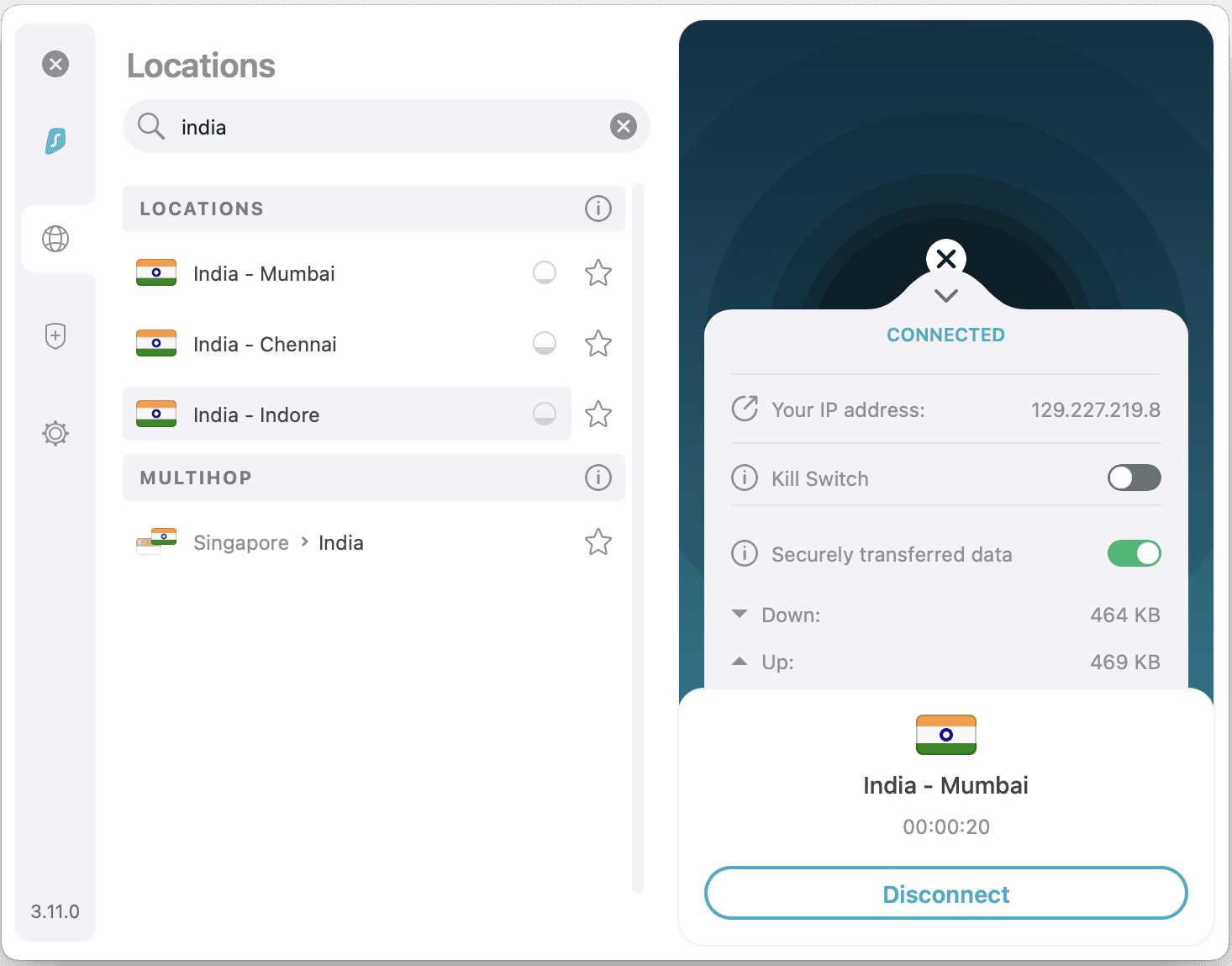Collapse the Down transfer statistics
The image size is (1232, 966).
739,614
